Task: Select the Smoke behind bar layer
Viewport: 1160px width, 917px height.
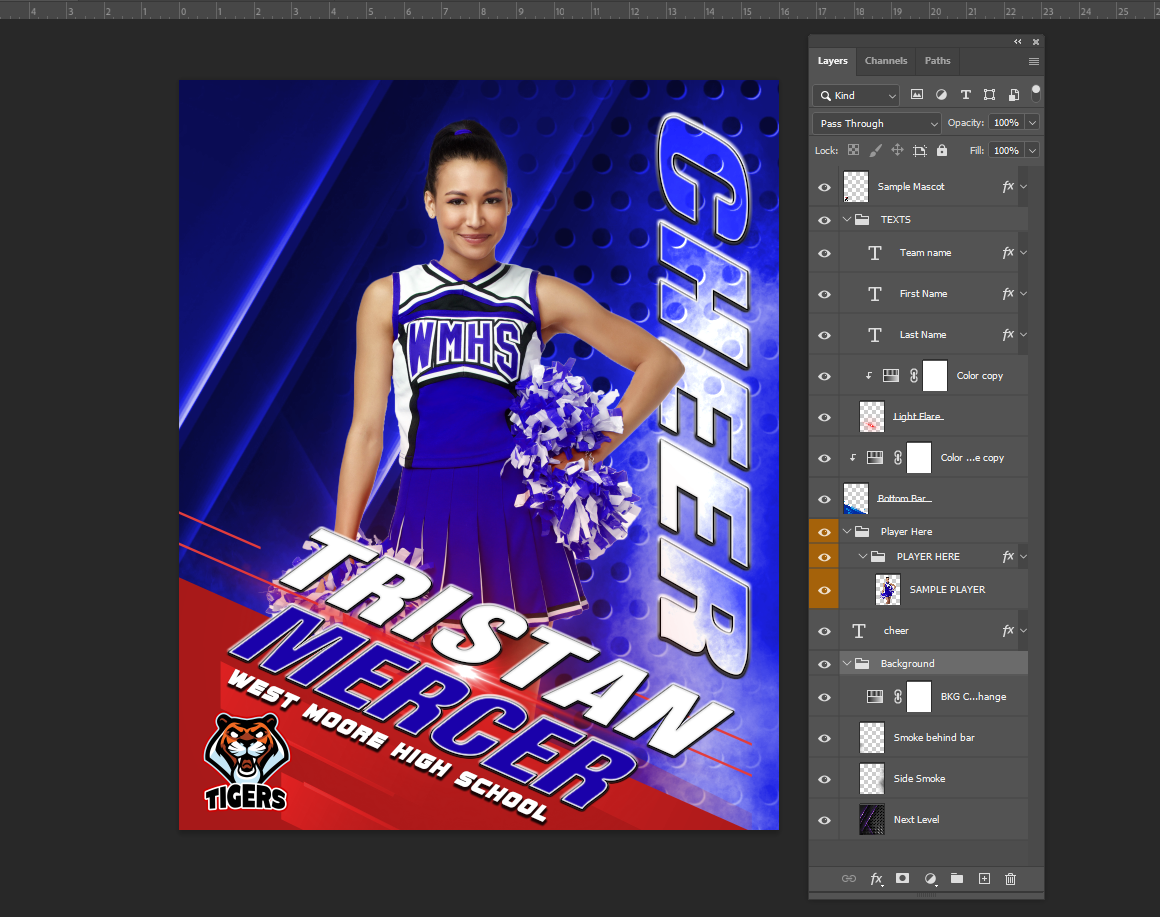Action: point(934,738)
